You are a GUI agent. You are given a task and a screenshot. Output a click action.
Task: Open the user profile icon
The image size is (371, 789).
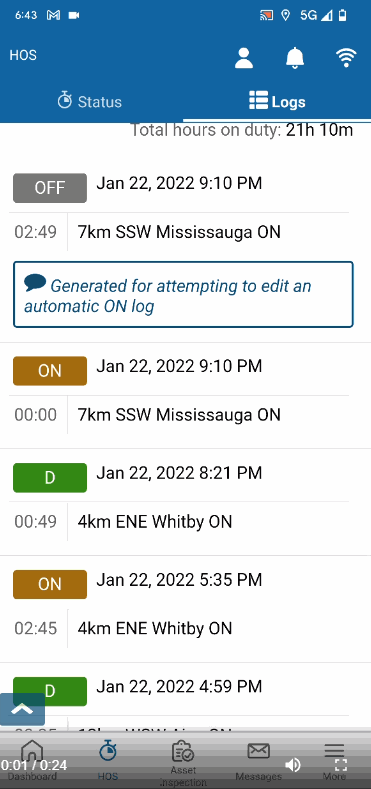[x=244, y=58]
